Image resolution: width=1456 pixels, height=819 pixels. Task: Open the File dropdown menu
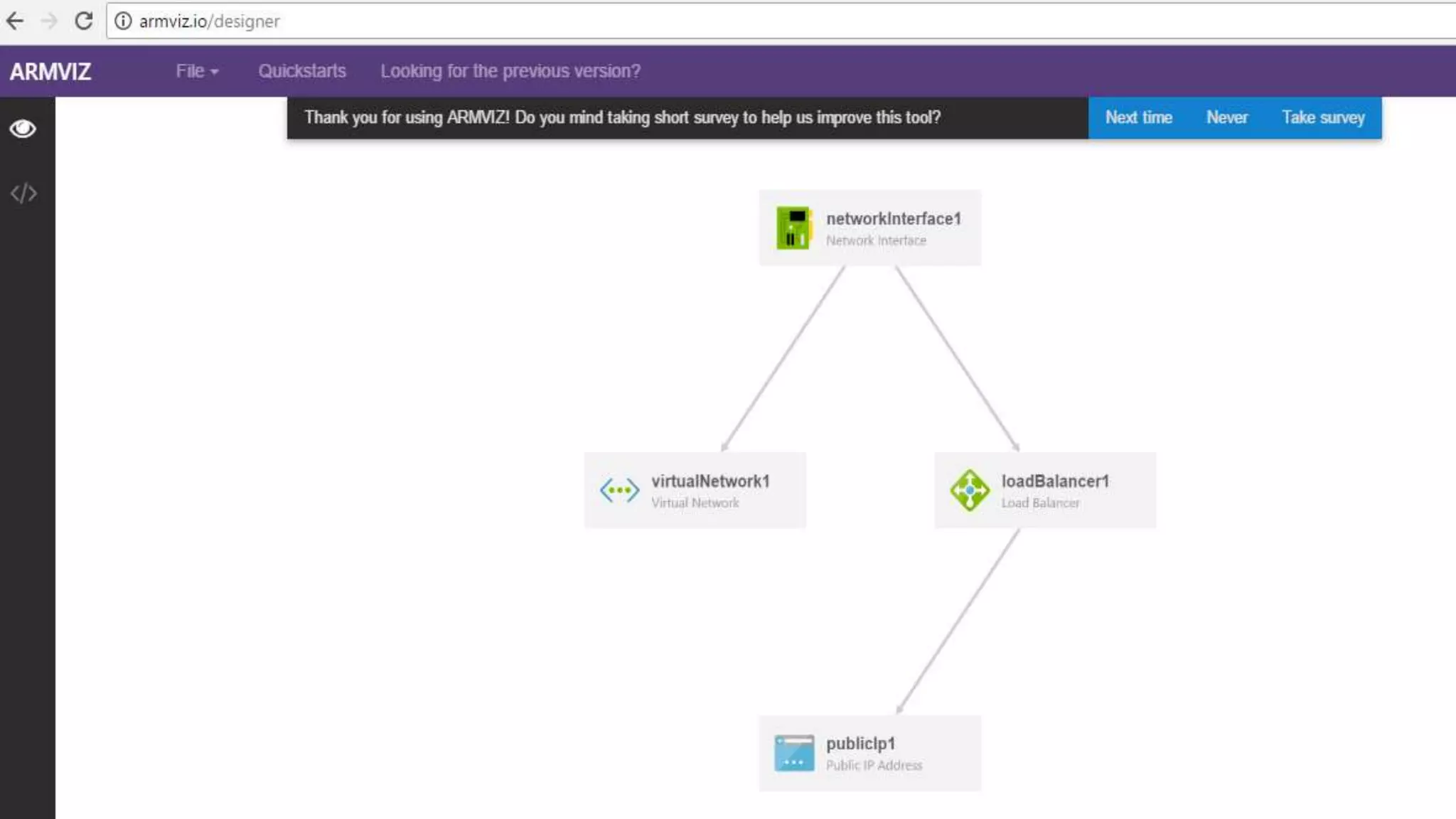coord(197,71)
